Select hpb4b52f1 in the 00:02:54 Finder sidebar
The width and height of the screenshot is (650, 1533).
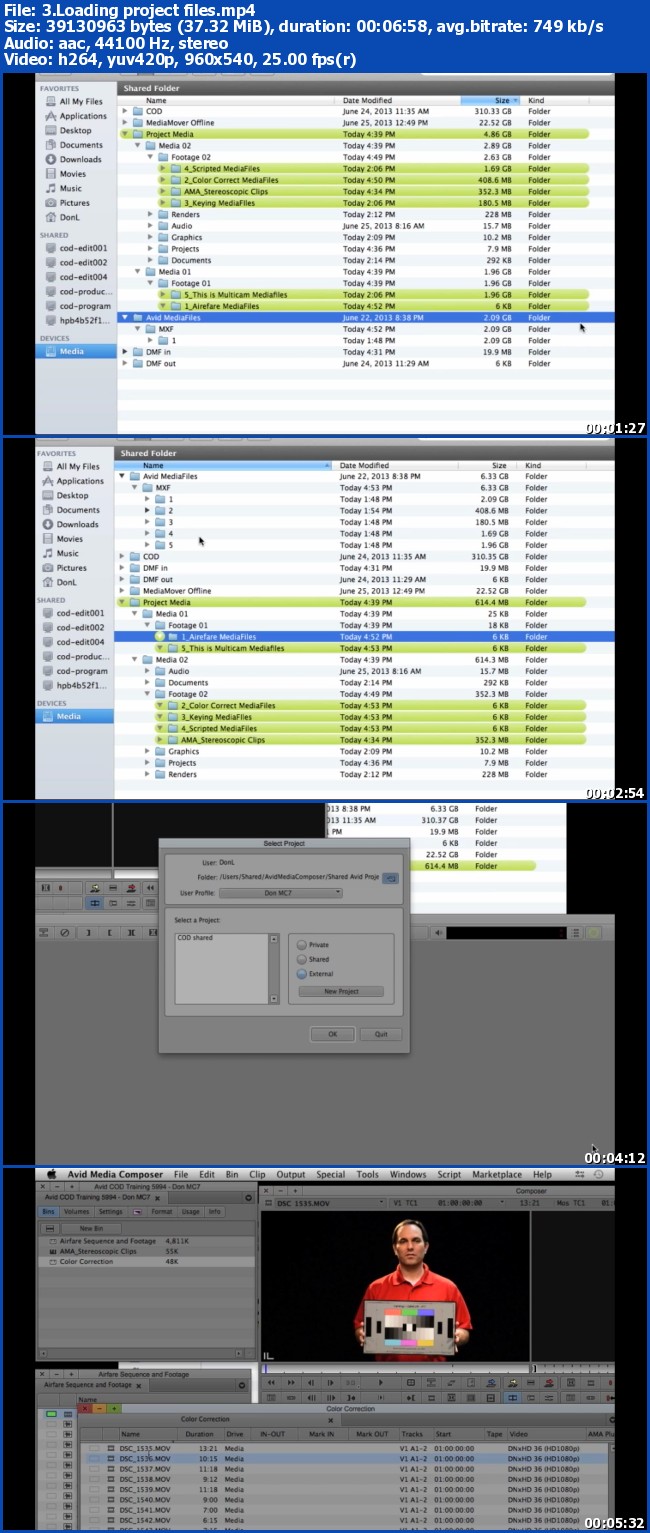[74, 686]
